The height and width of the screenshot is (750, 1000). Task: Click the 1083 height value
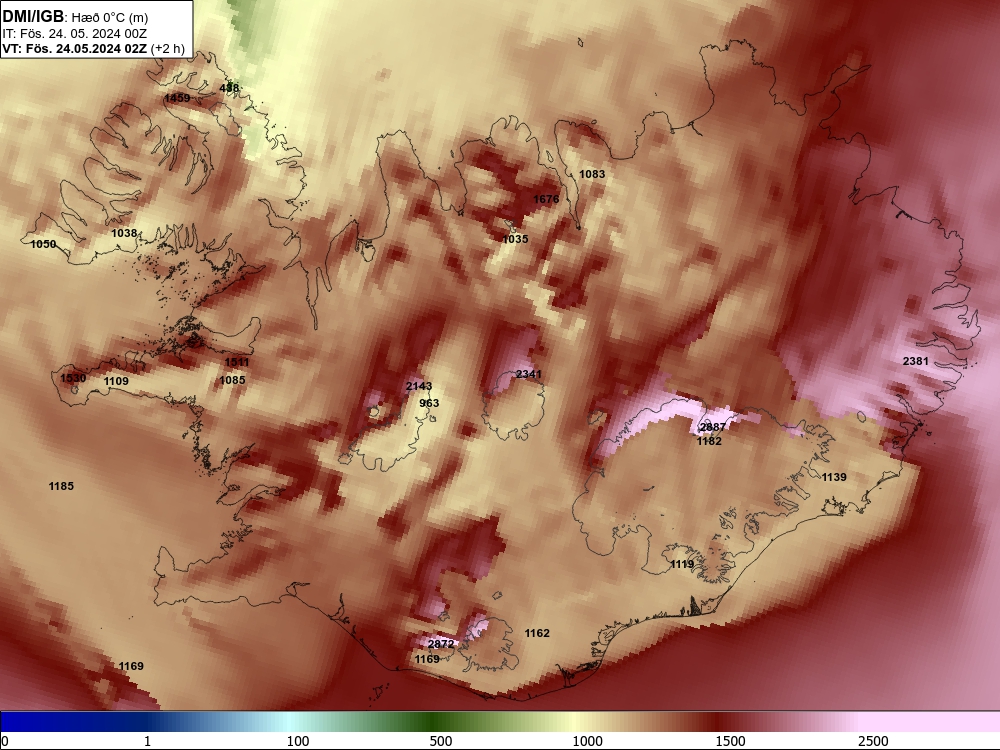[x=592, y=174]
